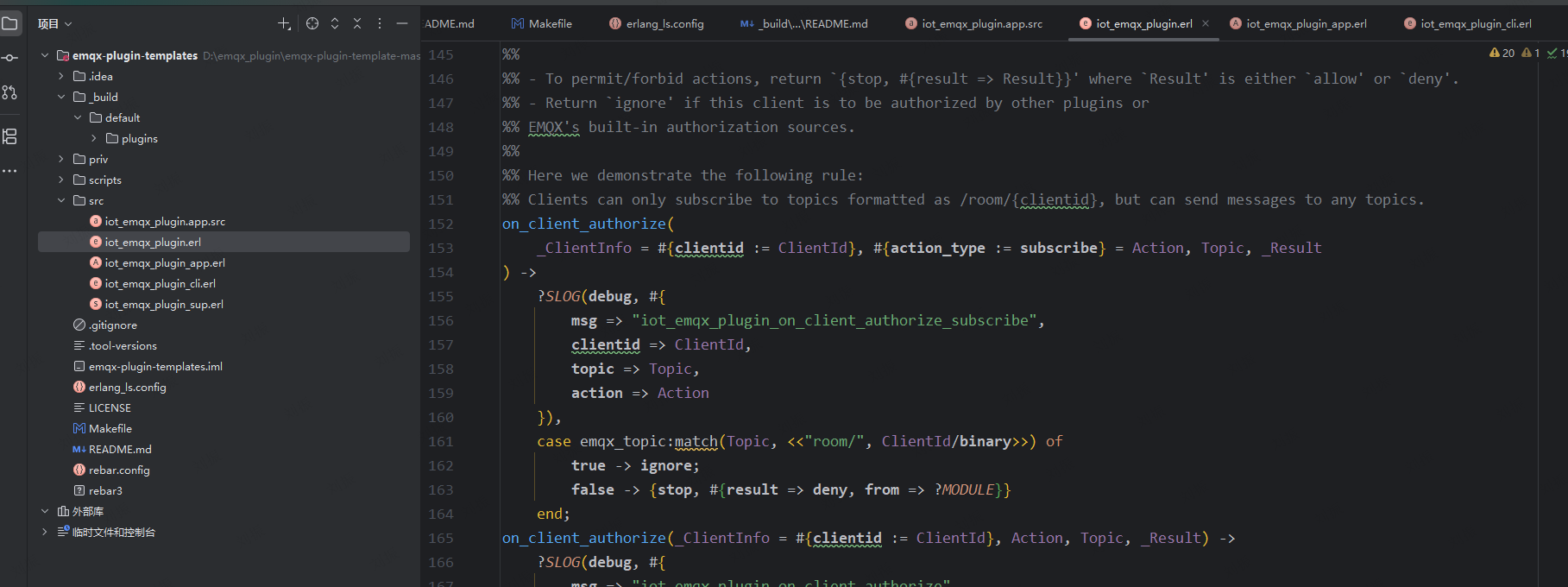Click the project path text D:\emqx_plugin
Image resolution: width=1568 pixels, height=587 pixels.
(x=312, y=55)
